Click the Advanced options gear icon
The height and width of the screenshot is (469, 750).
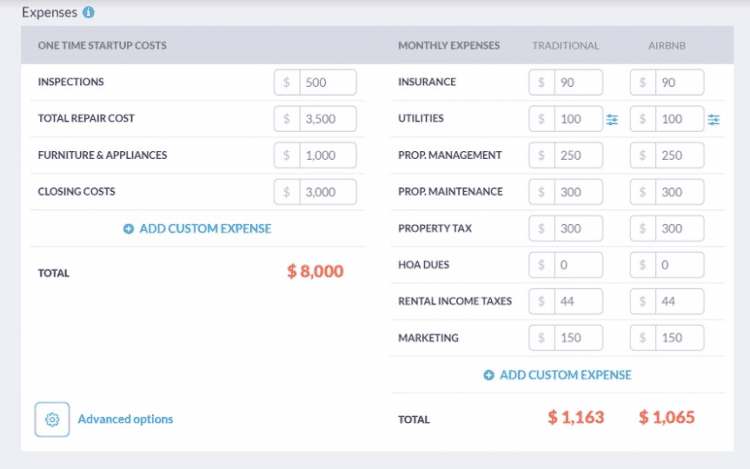pos(52,419)
